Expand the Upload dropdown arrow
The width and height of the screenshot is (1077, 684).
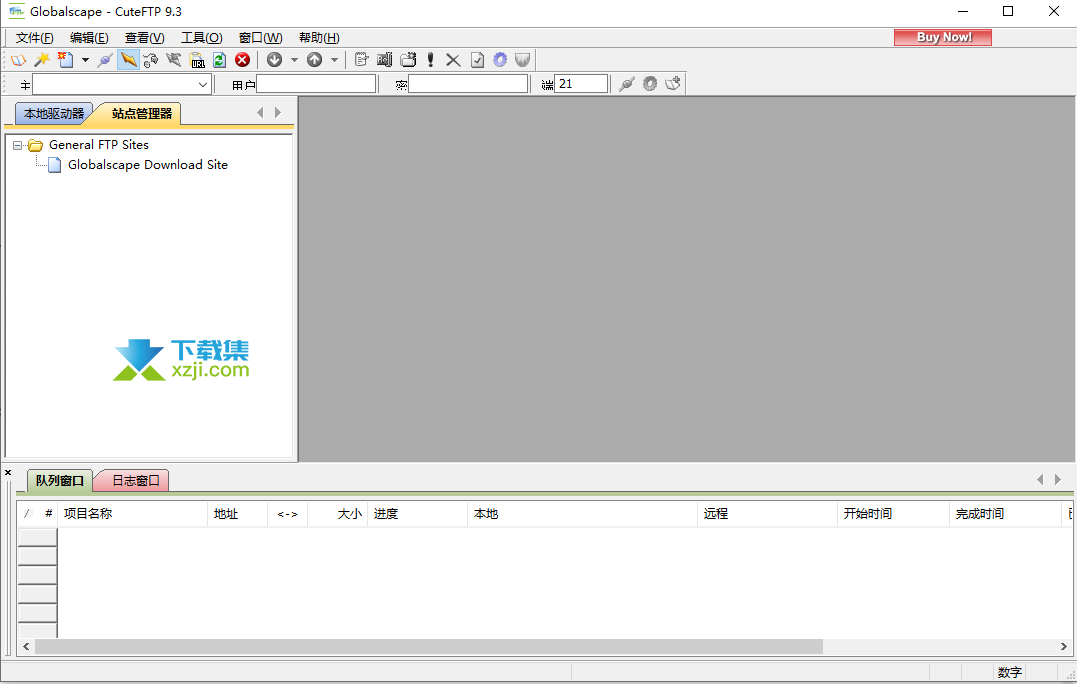[335, 60]
